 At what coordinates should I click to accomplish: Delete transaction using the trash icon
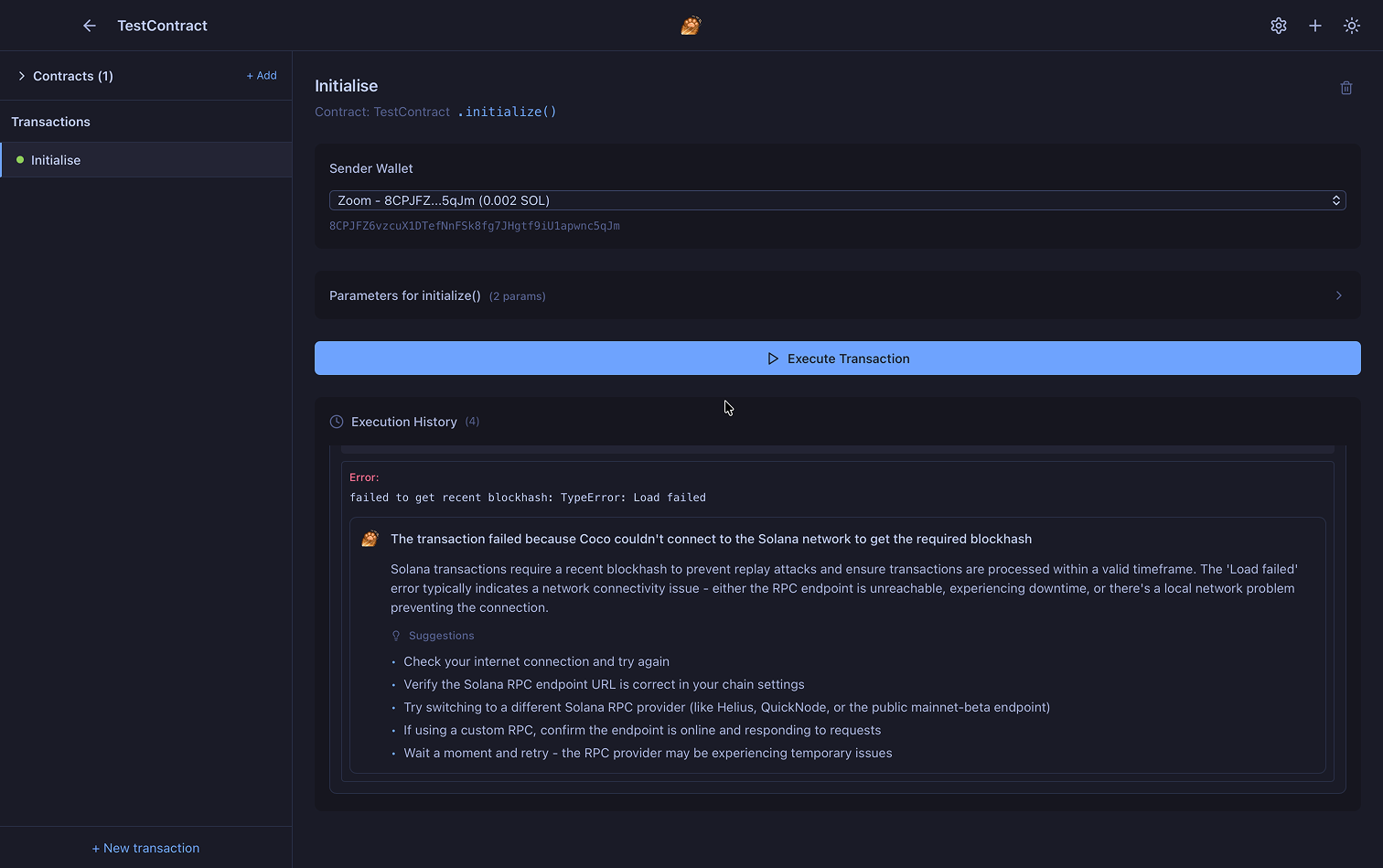pos(1346,88)
